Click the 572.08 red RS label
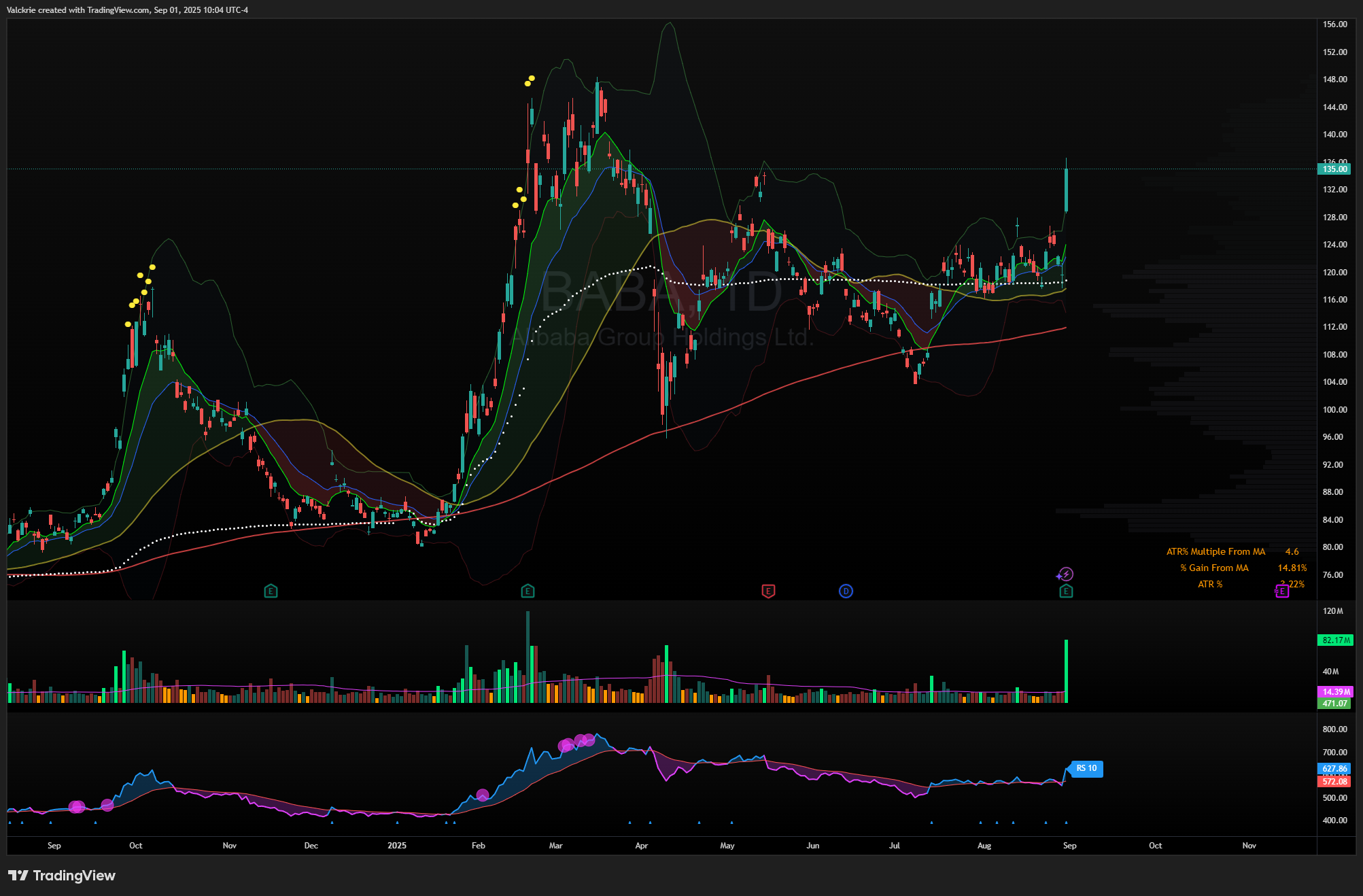 1334,782
